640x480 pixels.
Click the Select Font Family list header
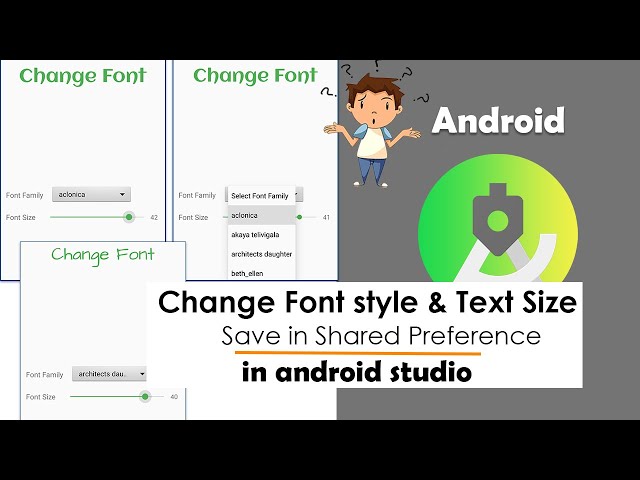click(261, 196)
